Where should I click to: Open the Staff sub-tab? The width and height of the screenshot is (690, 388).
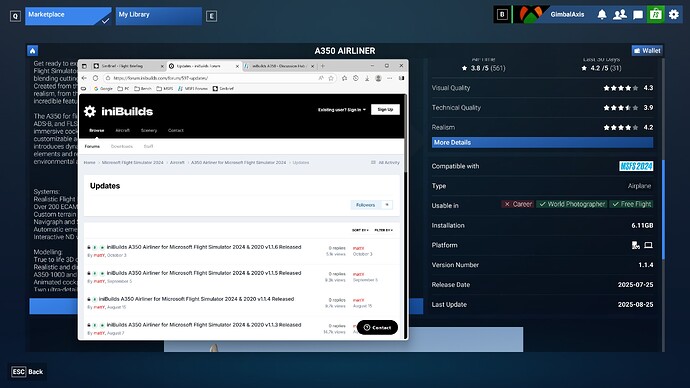(x=148, y=146)
